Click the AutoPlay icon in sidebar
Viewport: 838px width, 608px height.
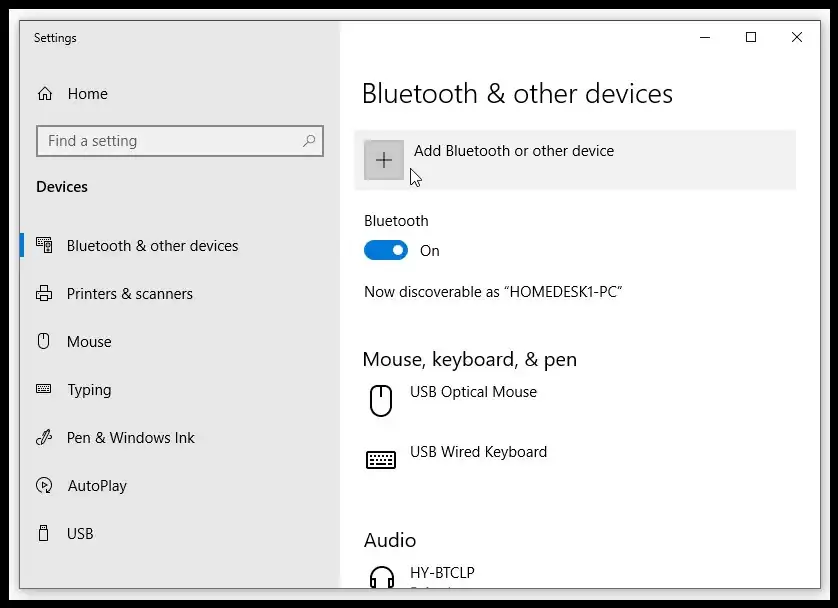tap(44, 486)
